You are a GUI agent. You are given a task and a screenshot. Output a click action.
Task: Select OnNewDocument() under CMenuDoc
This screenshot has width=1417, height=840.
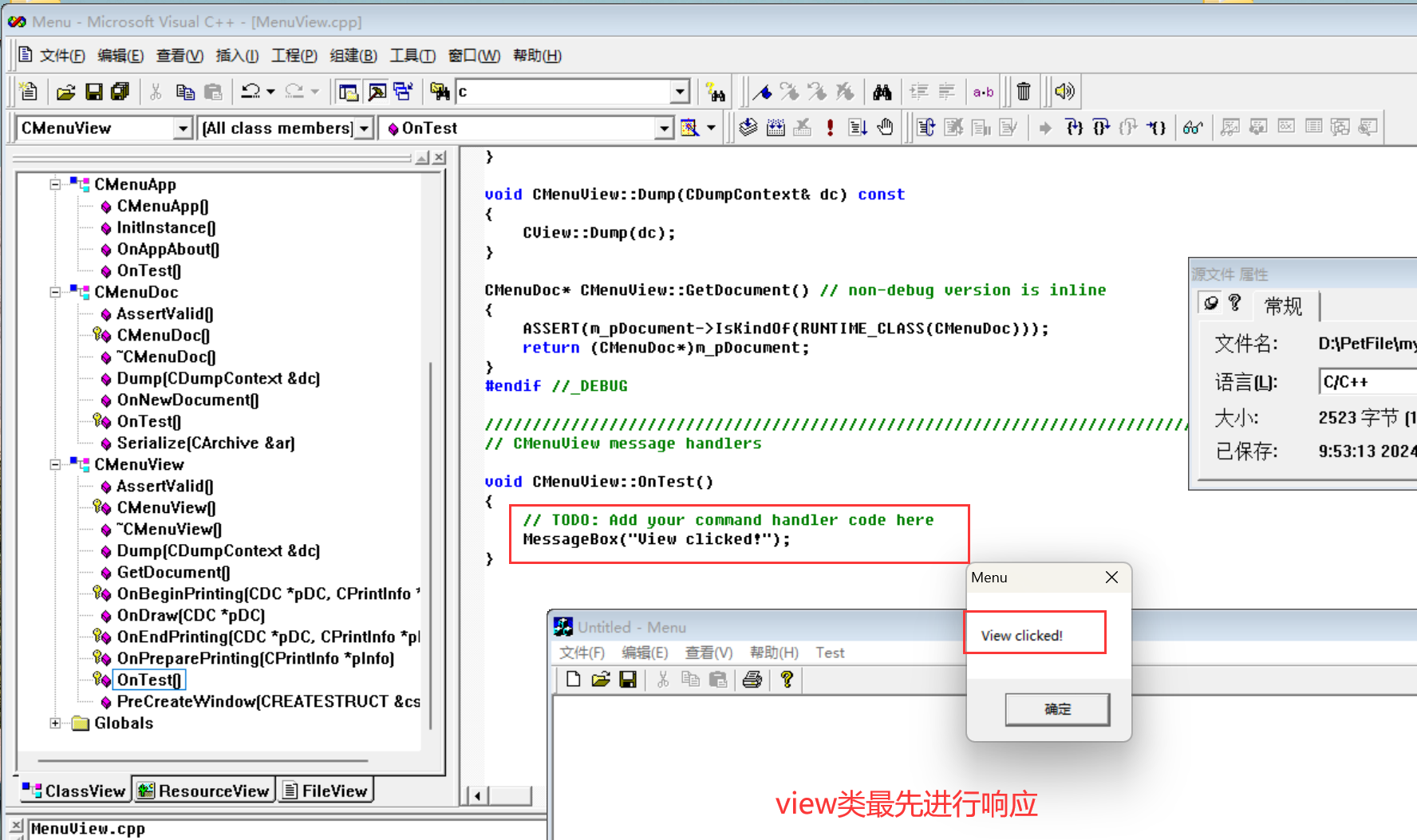187,400
